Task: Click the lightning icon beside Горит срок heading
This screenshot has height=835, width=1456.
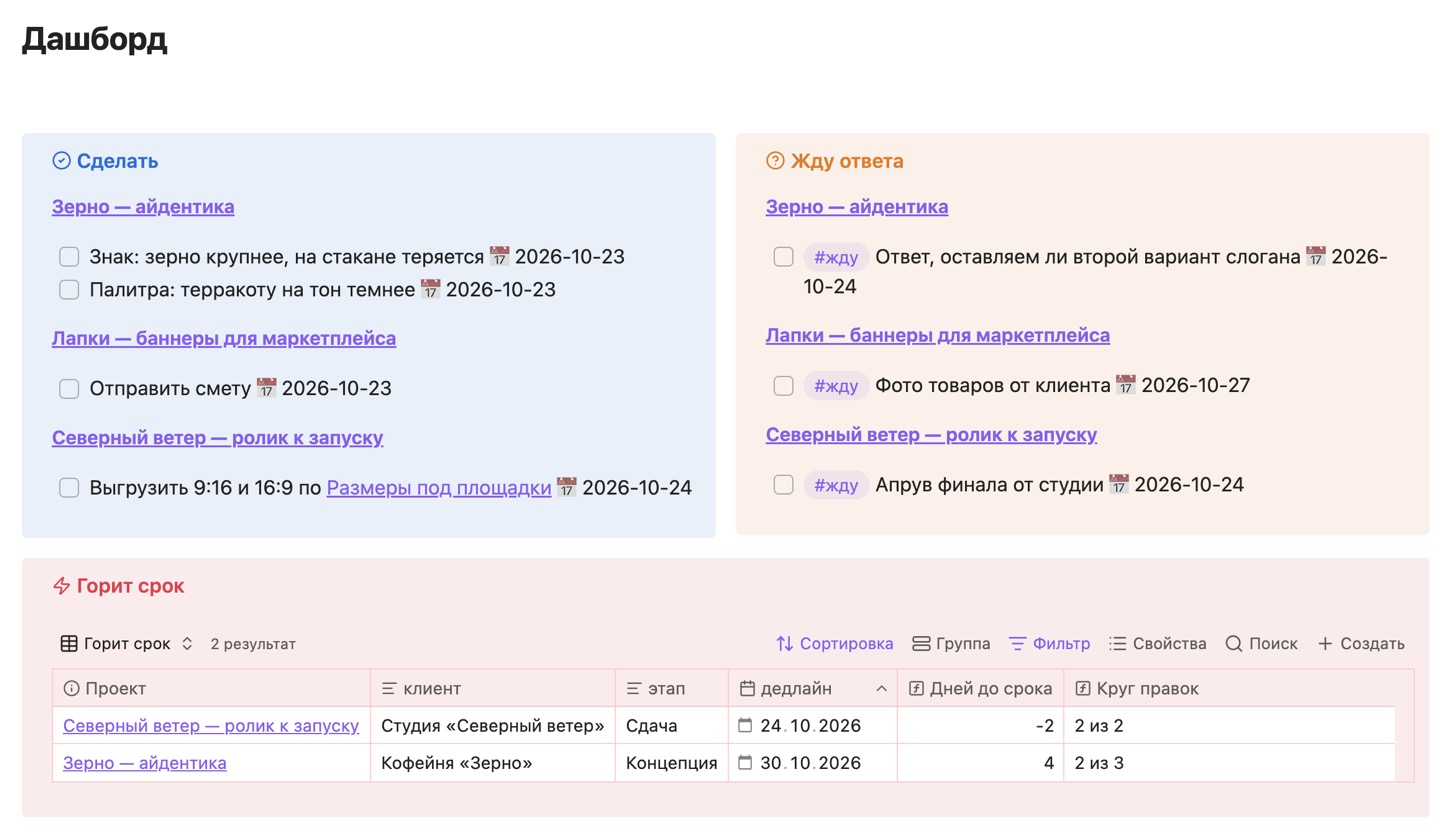Action: point(61,586)
